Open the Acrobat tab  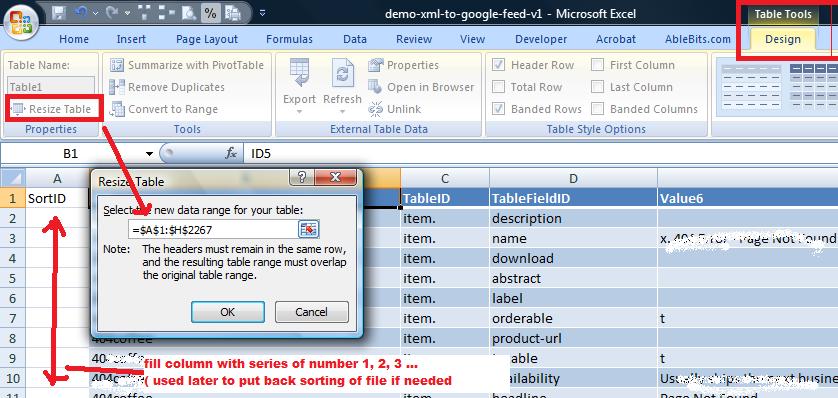616,39
